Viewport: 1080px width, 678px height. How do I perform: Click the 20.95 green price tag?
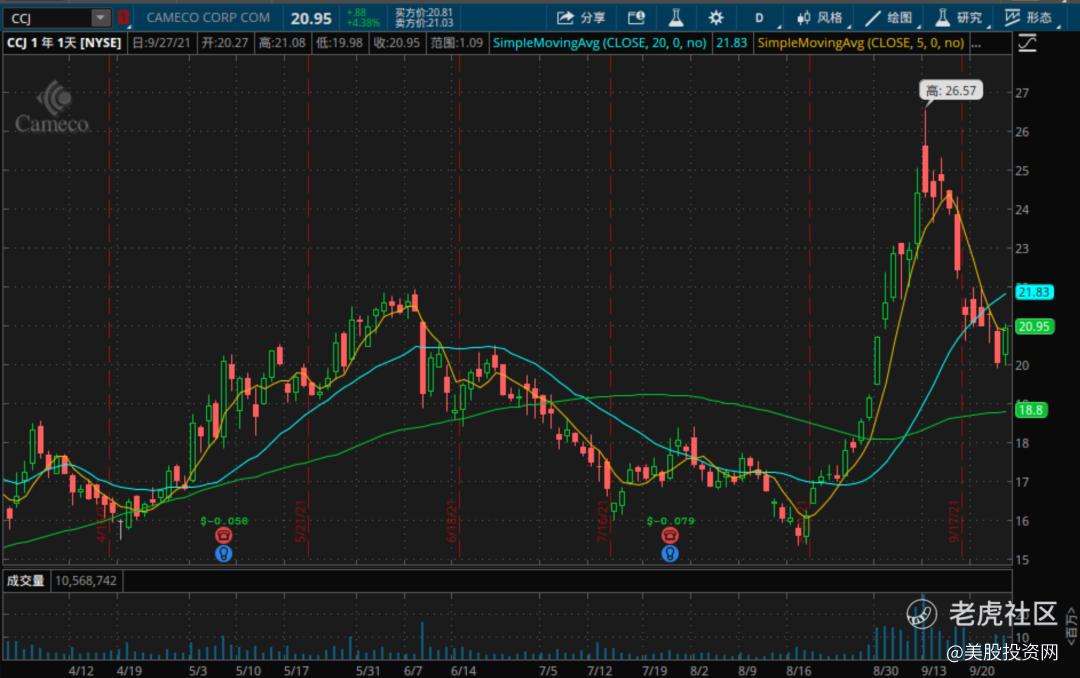pos(1034,327)
